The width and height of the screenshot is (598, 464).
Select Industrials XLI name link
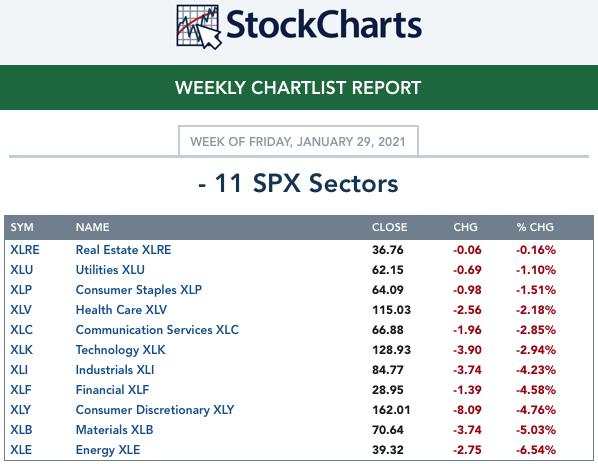pos(115,370)
